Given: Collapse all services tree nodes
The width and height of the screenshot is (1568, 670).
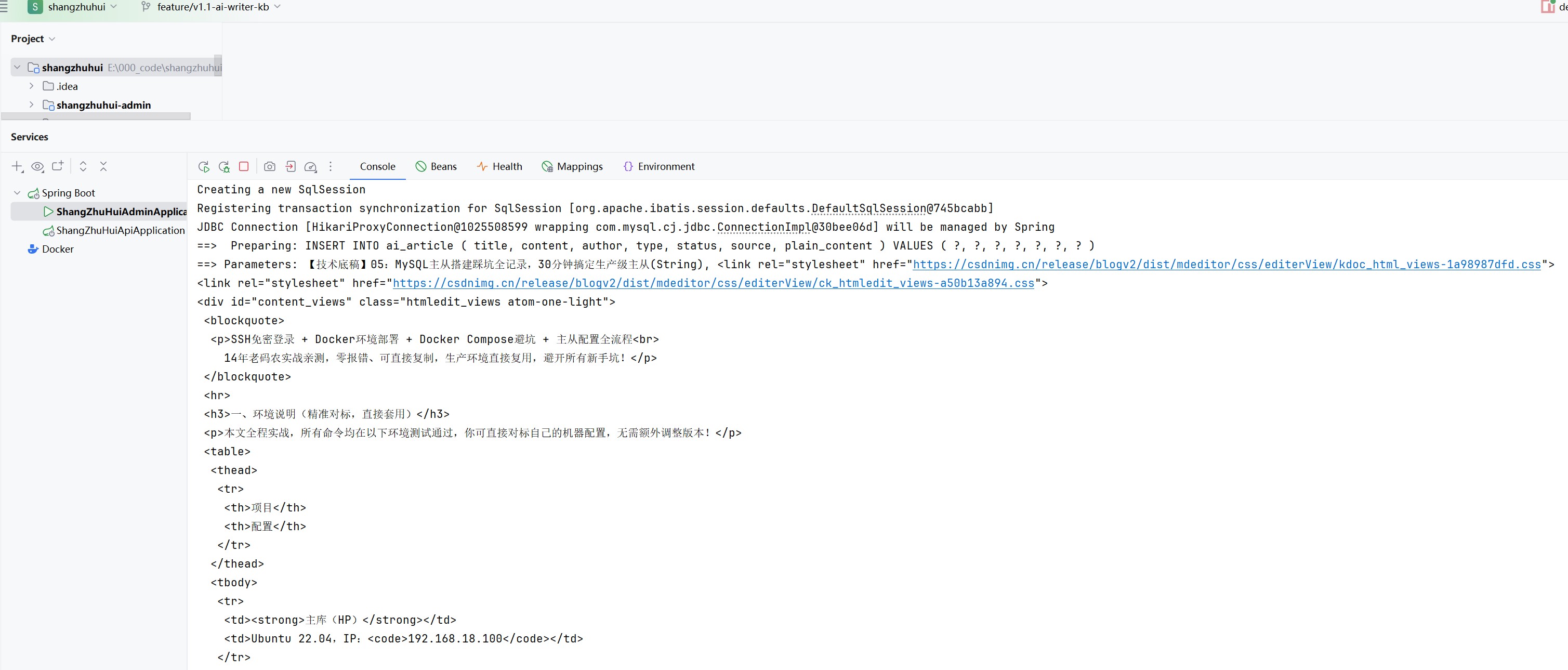Looking at the screenshot, I should [x=103, y=166].
